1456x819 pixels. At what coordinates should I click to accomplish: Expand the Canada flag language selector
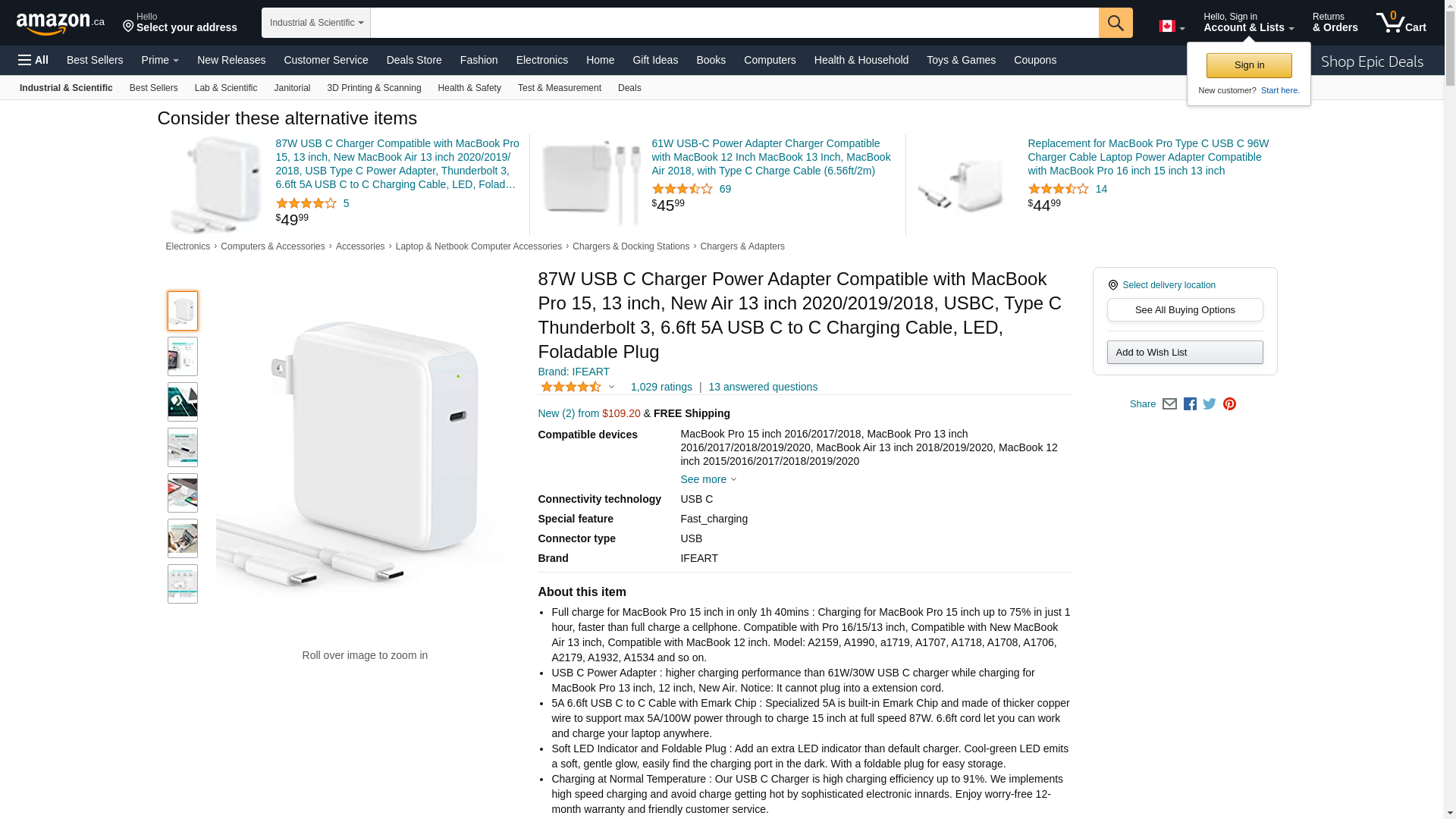[x=1172, y=27]
